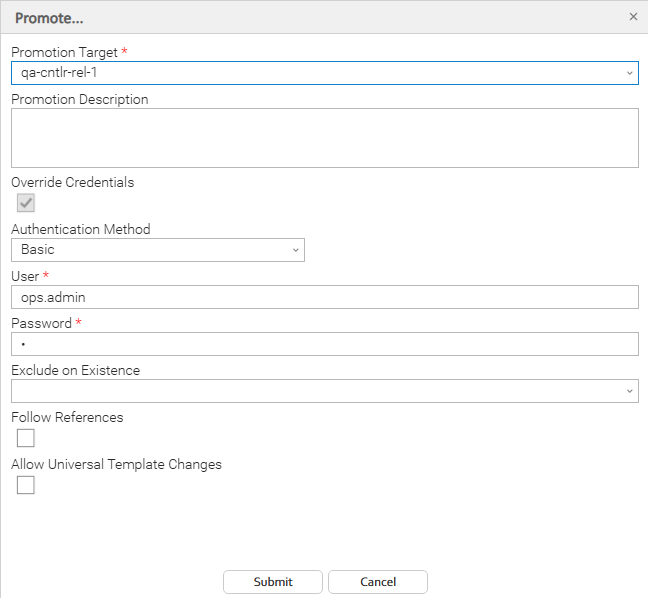Click the User field containing ops.admin

point(324,297)
